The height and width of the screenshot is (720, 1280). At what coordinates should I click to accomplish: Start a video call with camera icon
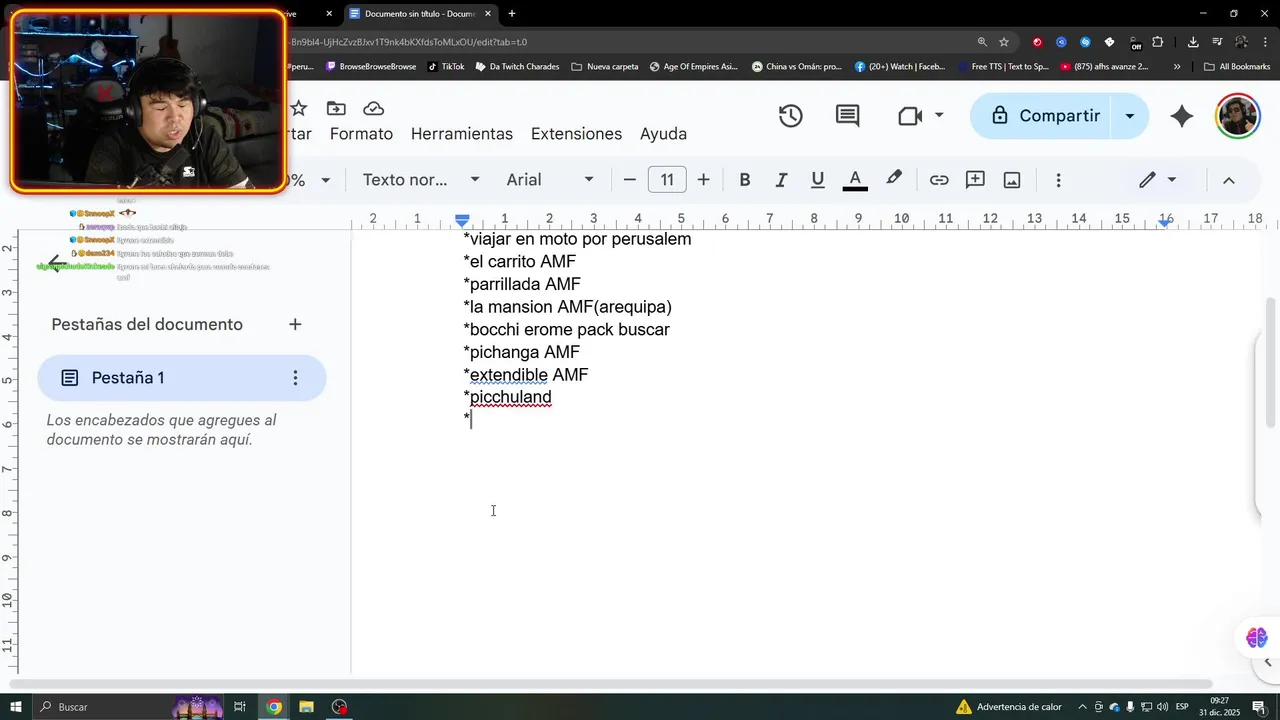click(x=909, y=116)
